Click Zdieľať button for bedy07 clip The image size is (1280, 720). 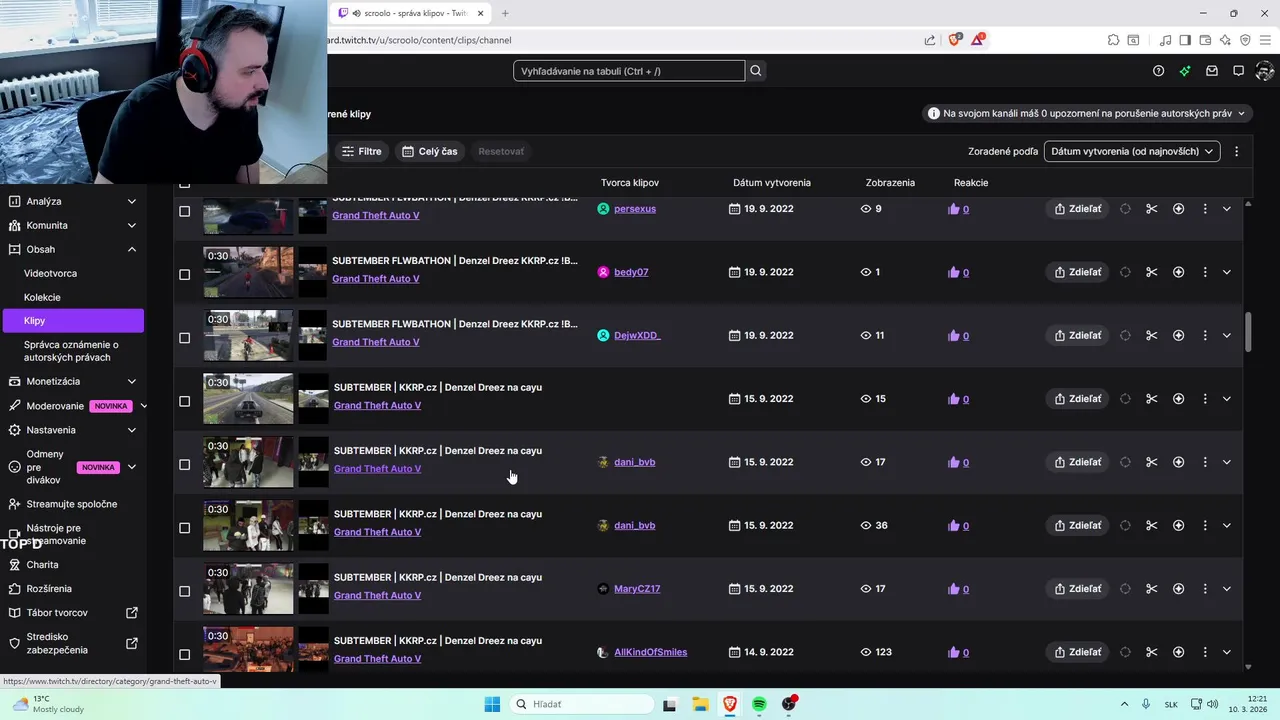coord(1077,272)
